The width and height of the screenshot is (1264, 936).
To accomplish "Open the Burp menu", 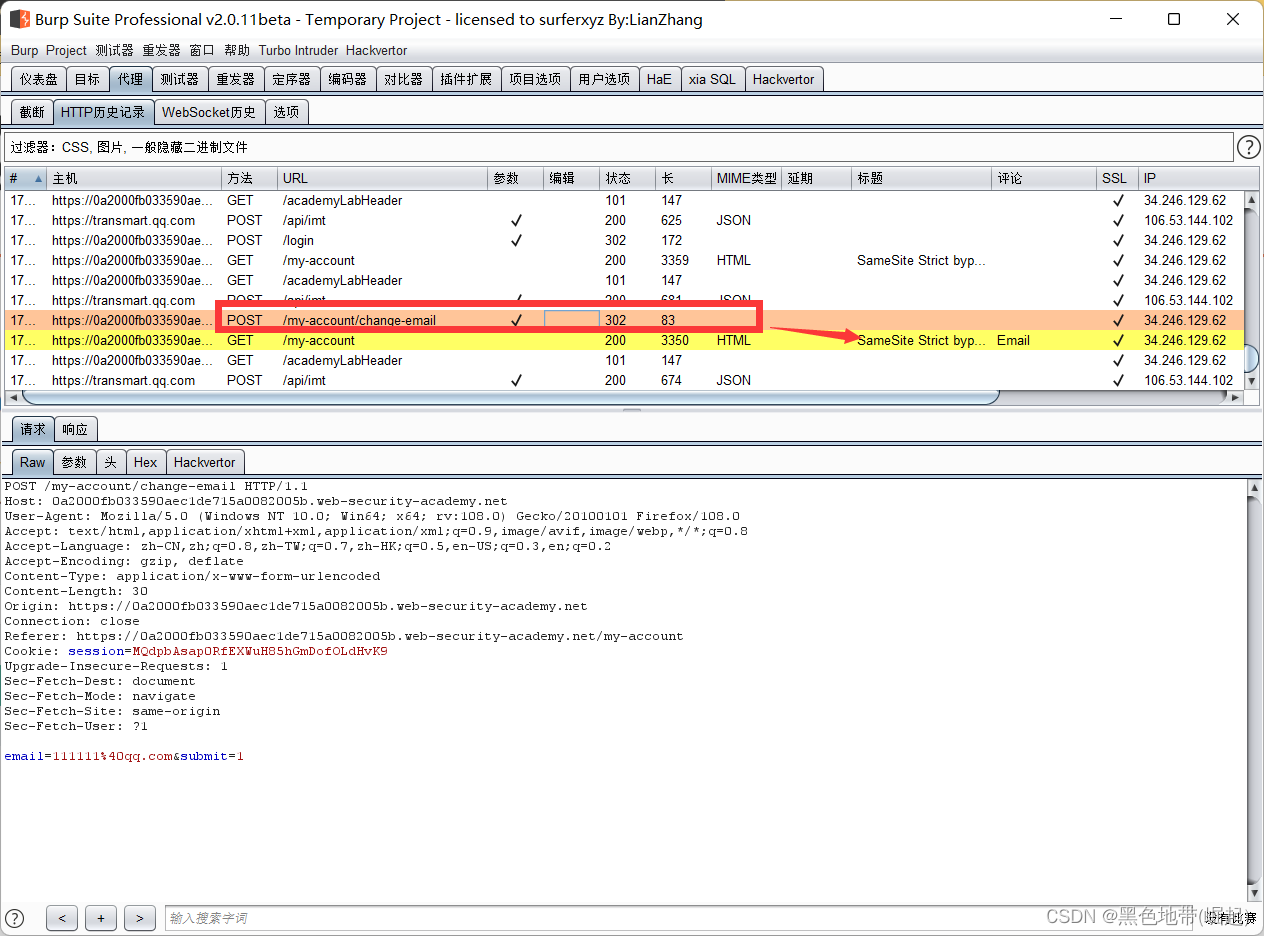I will coord(24,50).
